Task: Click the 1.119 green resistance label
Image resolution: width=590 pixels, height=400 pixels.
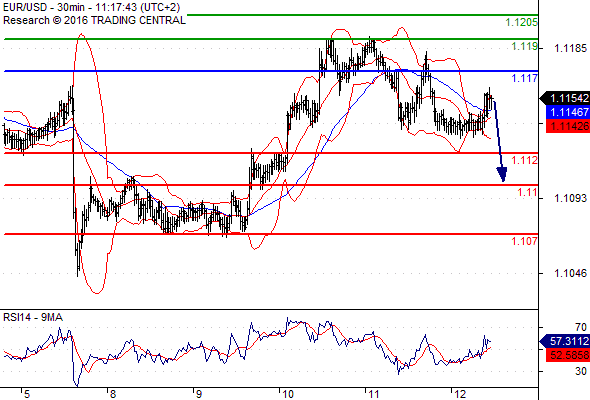Action: (525, 46)
